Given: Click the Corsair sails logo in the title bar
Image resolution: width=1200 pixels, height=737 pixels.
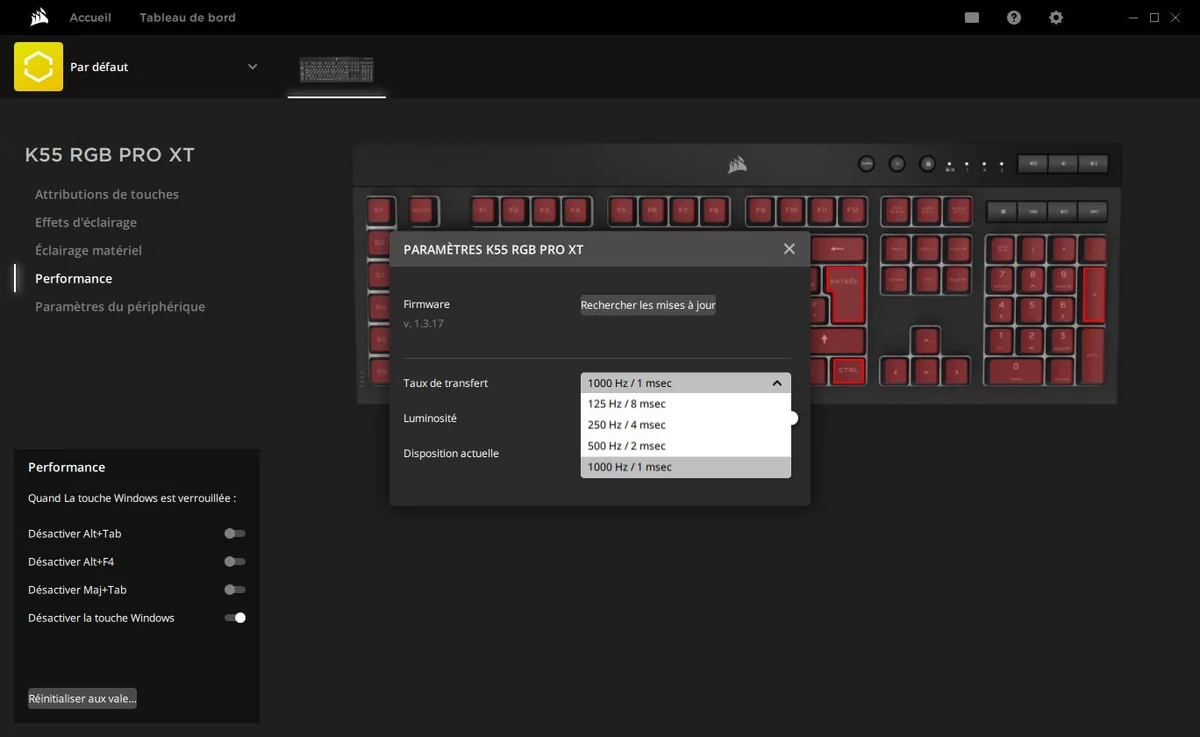Looking at the screenshot, I should (39, 17).
